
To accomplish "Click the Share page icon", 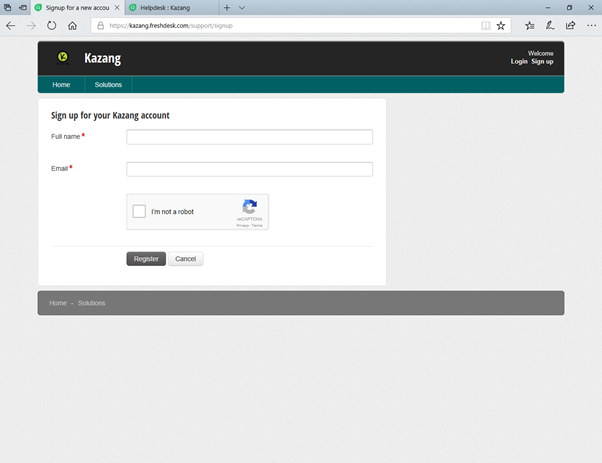I will point(571,26).
